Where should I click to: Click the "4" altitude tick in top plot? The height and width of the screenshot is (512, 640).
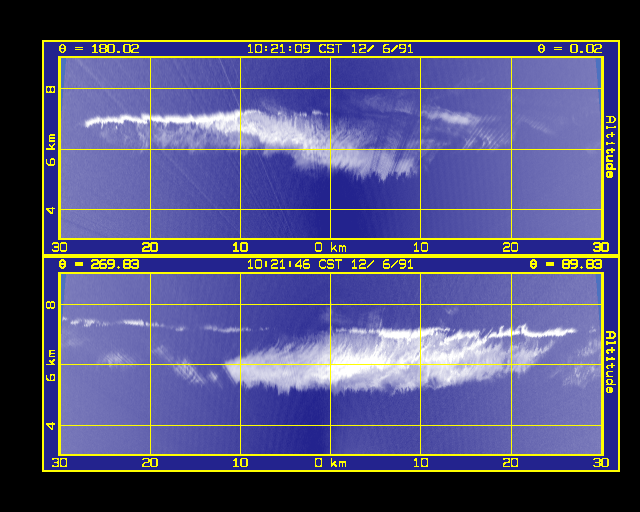(x=51, y=210)
